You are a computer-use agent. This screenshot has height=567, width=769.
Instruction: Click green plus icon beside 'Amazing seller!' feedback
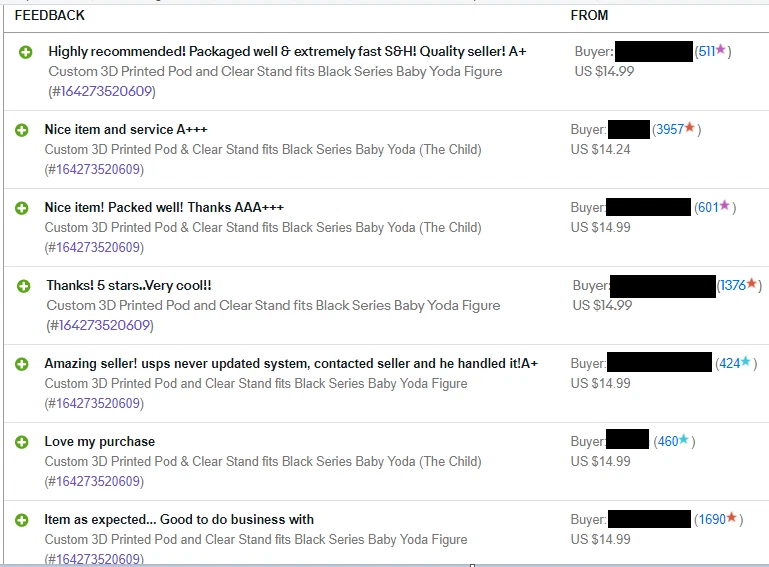(x=22, y=364)
